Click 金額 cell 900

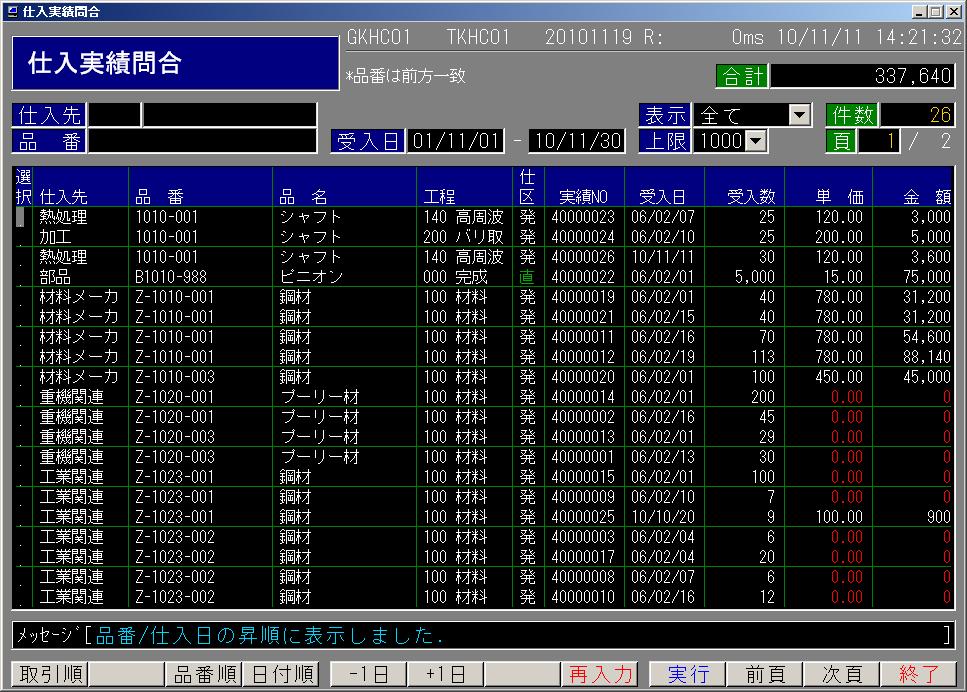pyautogui.click(x=939, y=517)
